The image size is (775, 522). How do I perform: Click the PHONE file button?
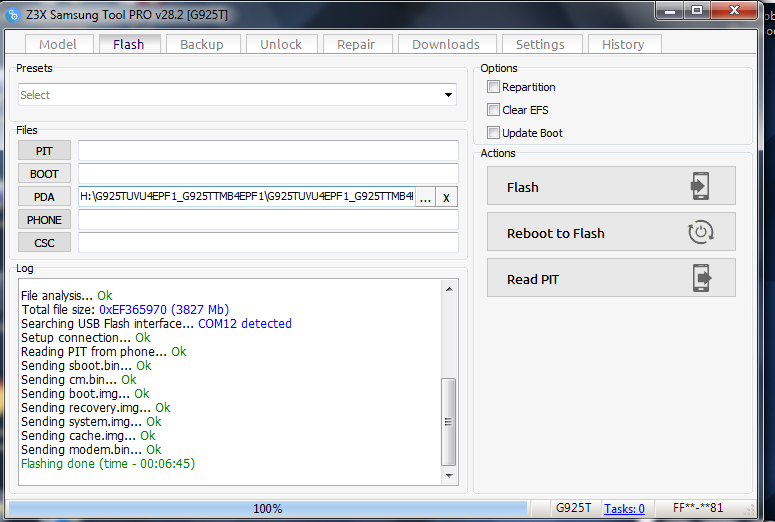44,220
